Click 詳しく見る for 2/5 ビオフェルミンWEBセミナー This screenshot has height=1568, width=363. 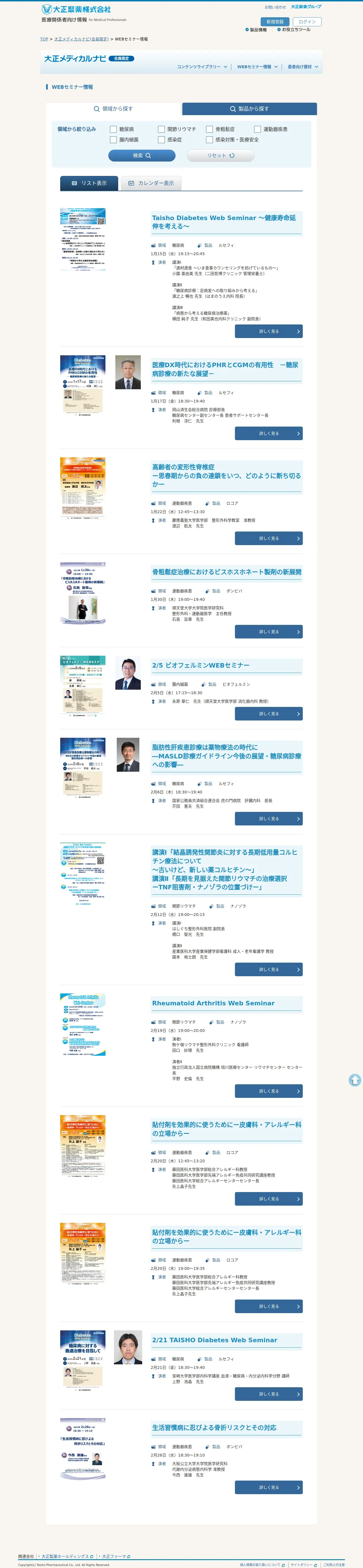[x=269, y=713]
